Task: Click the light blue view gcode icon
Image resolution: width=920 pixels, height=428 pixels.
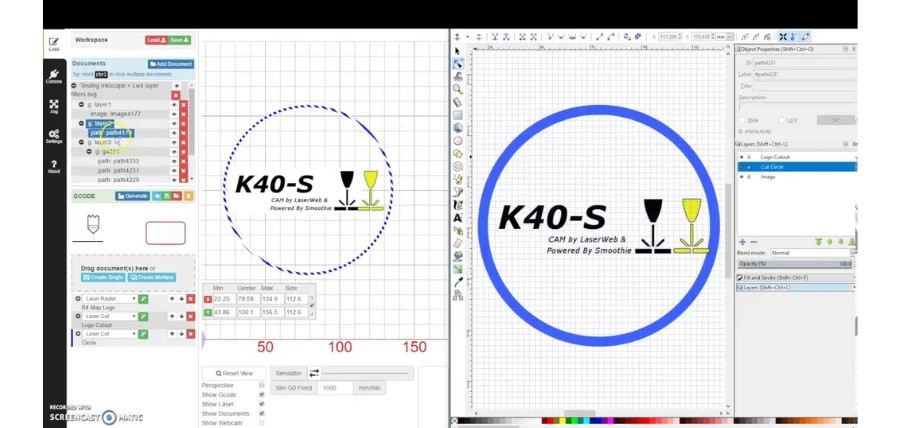Action: coord(157,196)
